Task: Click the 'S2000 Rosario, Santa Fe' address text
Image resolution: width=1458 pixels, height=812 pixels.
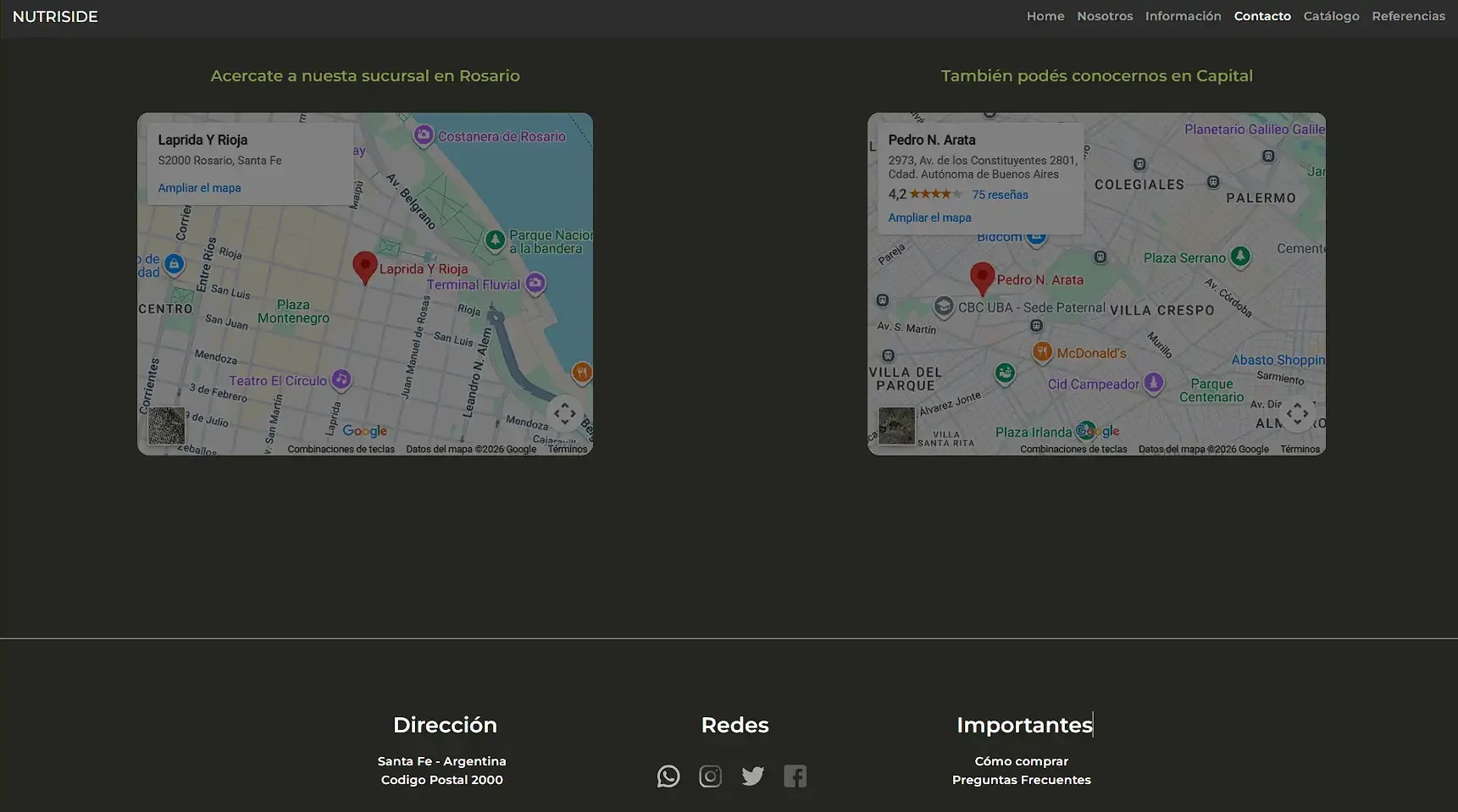Action: pos(219,161)
